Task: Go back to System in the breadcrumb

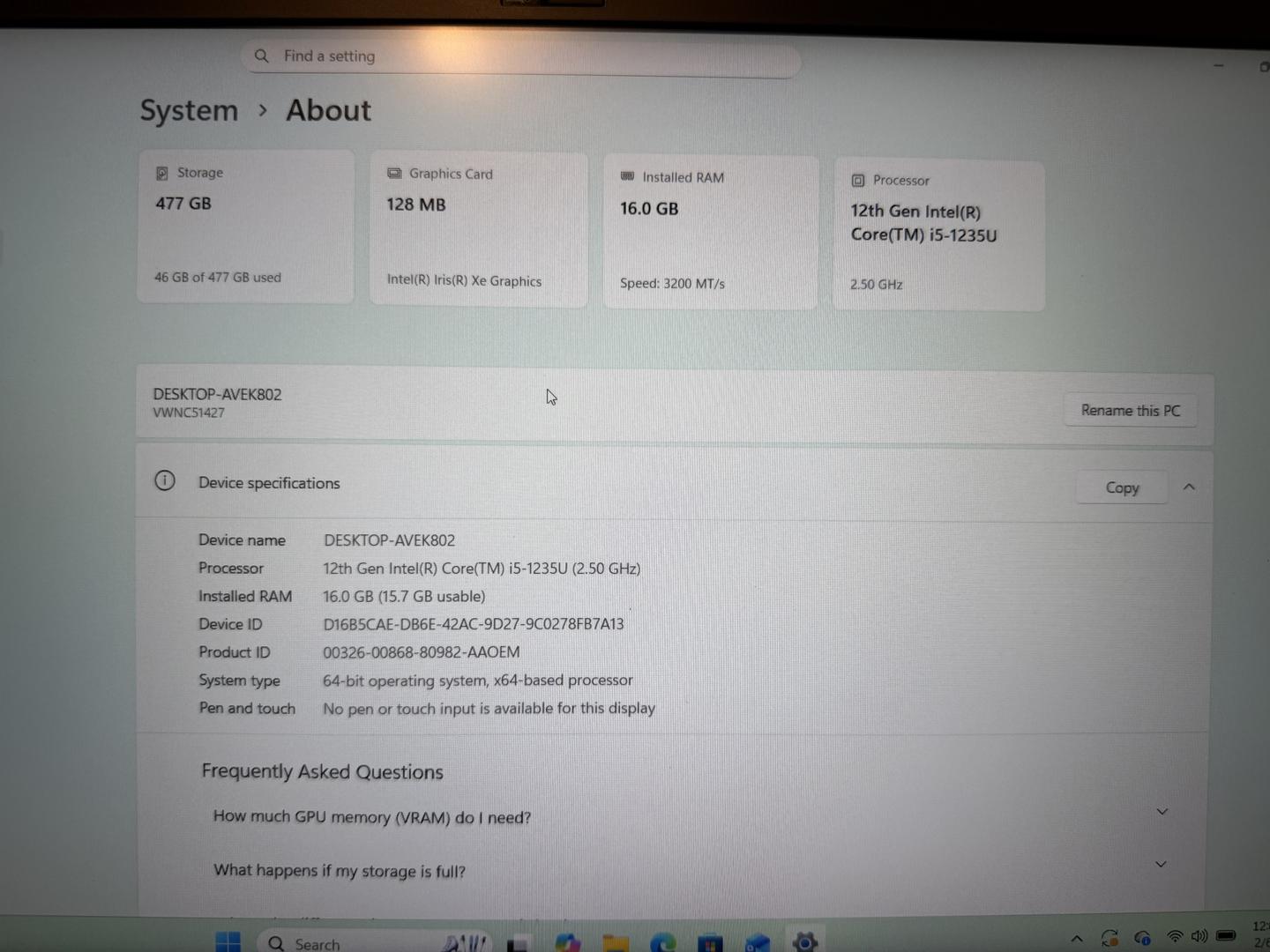Action: [189, 110]
